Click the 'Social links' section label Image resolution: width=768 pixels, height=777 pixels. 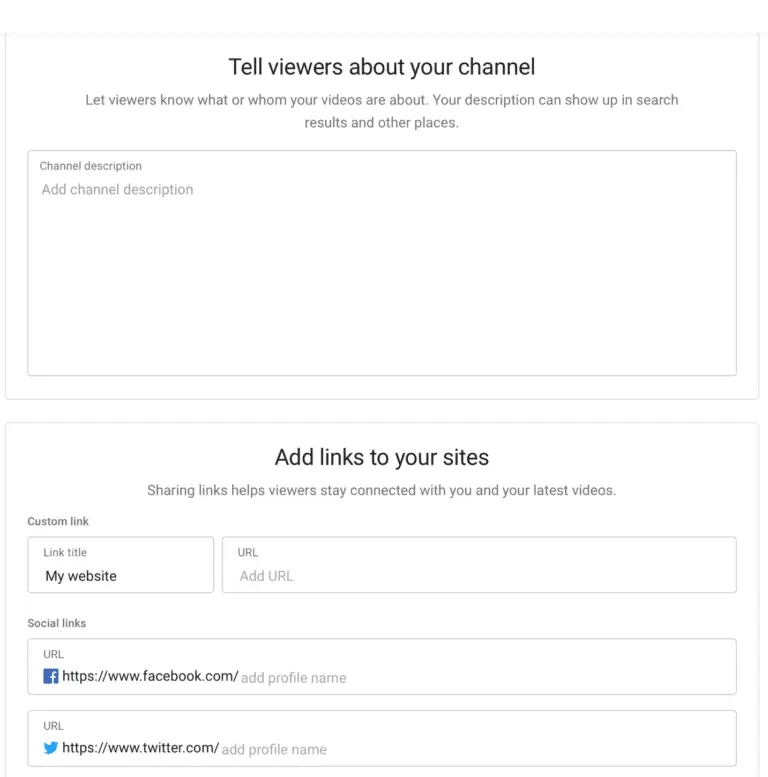(57, 623)
